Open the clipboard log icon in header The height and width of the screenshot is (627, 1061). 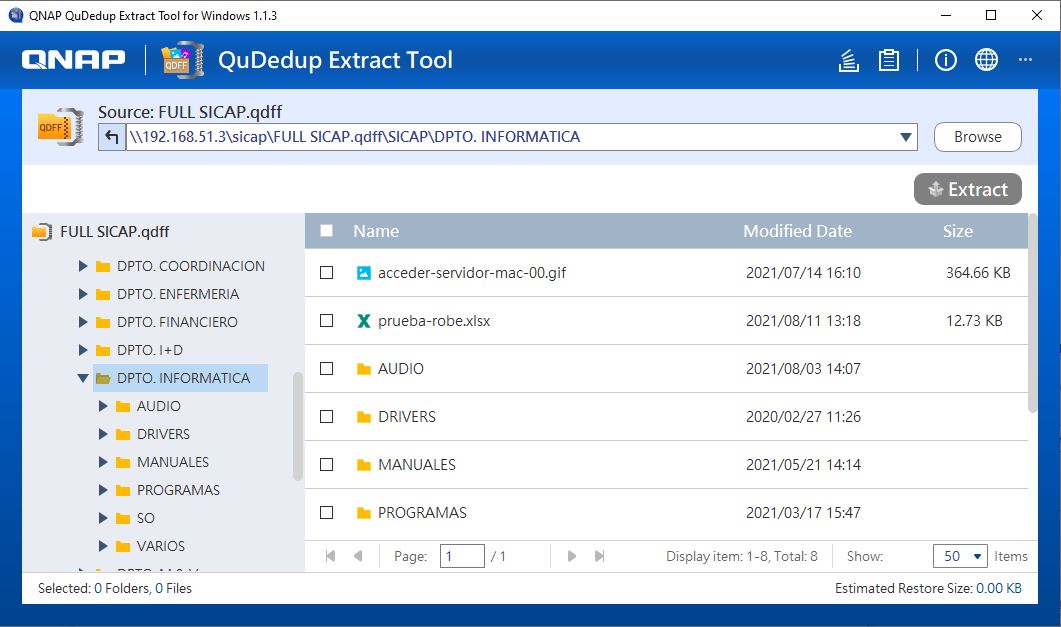pyautogui.click(x=888, y=60)
